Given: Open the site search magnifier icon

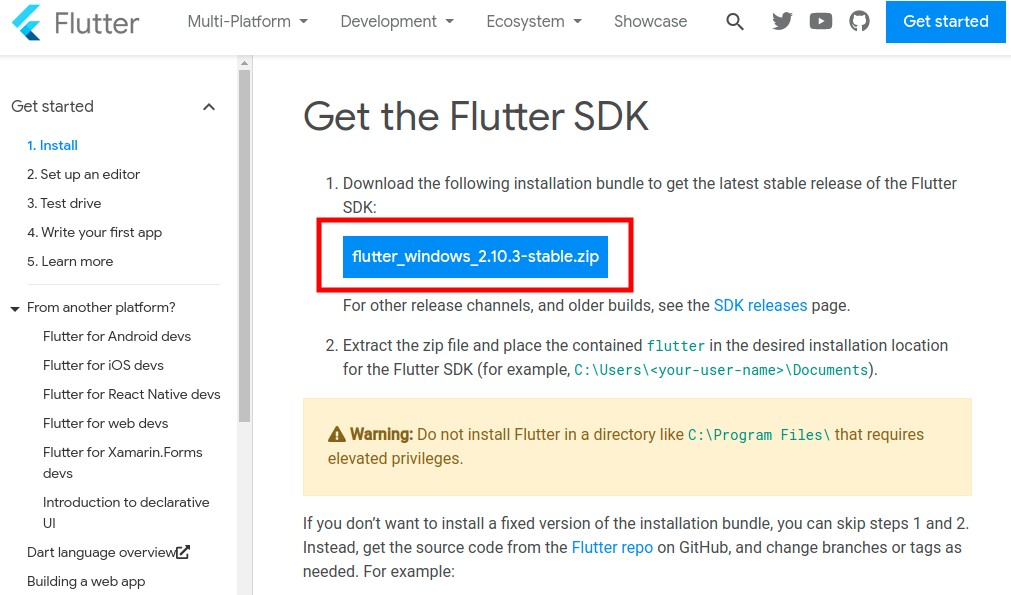Looking at the screenshot, I should 734,21.
